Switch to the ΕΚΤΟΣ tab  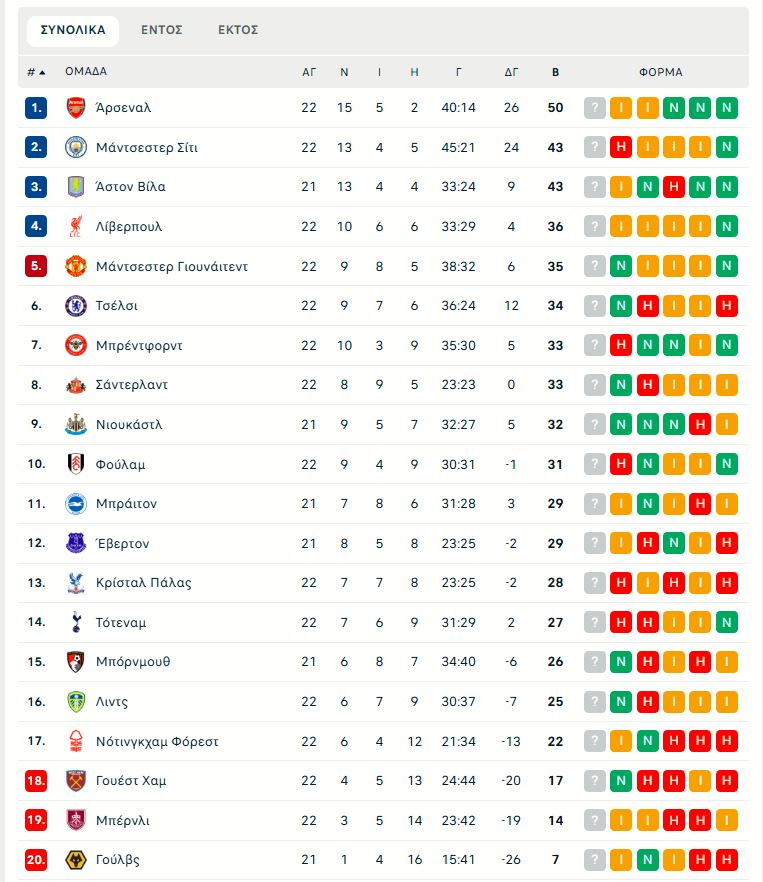click(x=238, y=30)
